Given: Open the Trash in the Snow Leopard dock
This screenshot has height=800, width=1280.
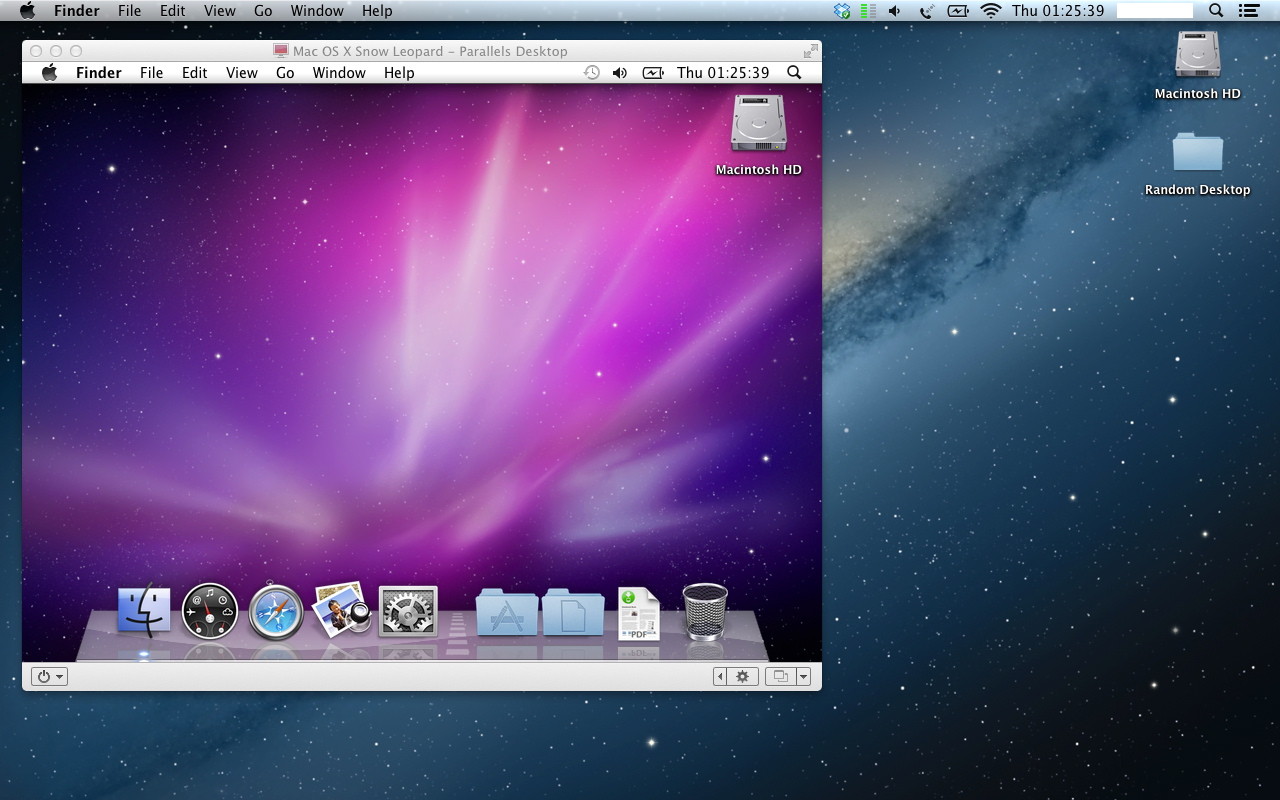Looking at the screenshot, I should 705,611.
